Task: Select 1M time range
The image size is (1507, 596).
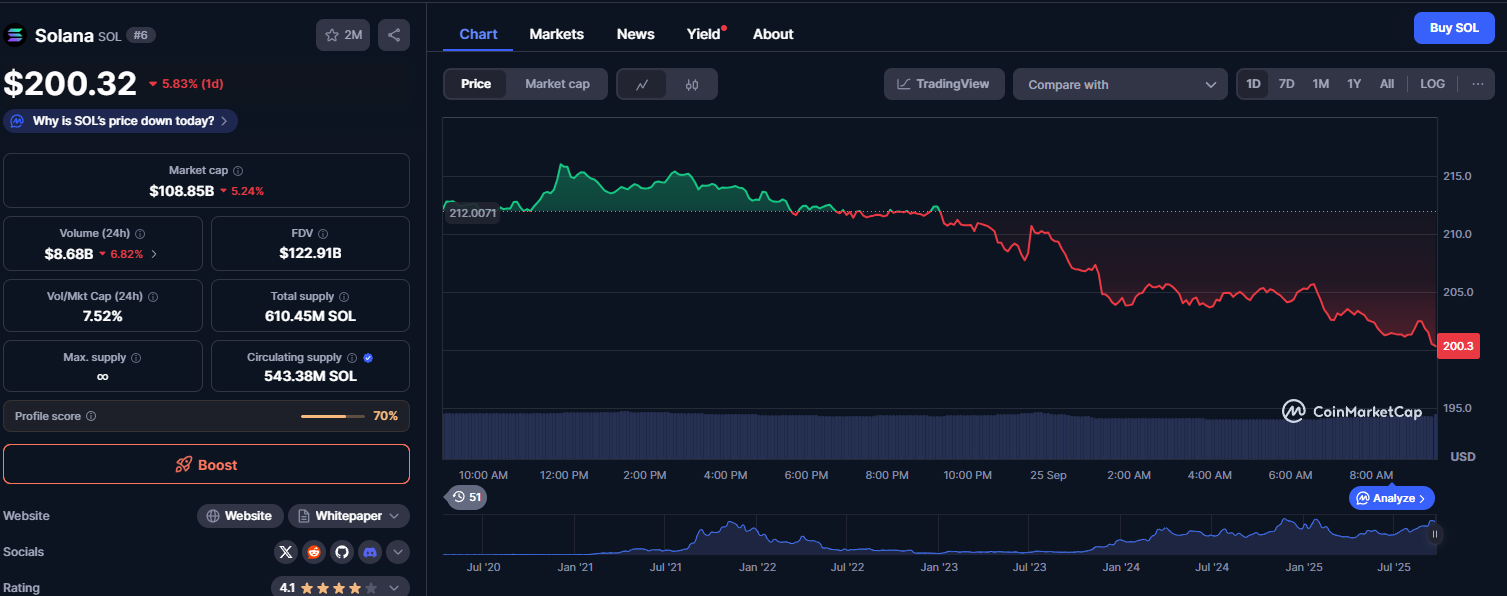Action: (1321, 84)
